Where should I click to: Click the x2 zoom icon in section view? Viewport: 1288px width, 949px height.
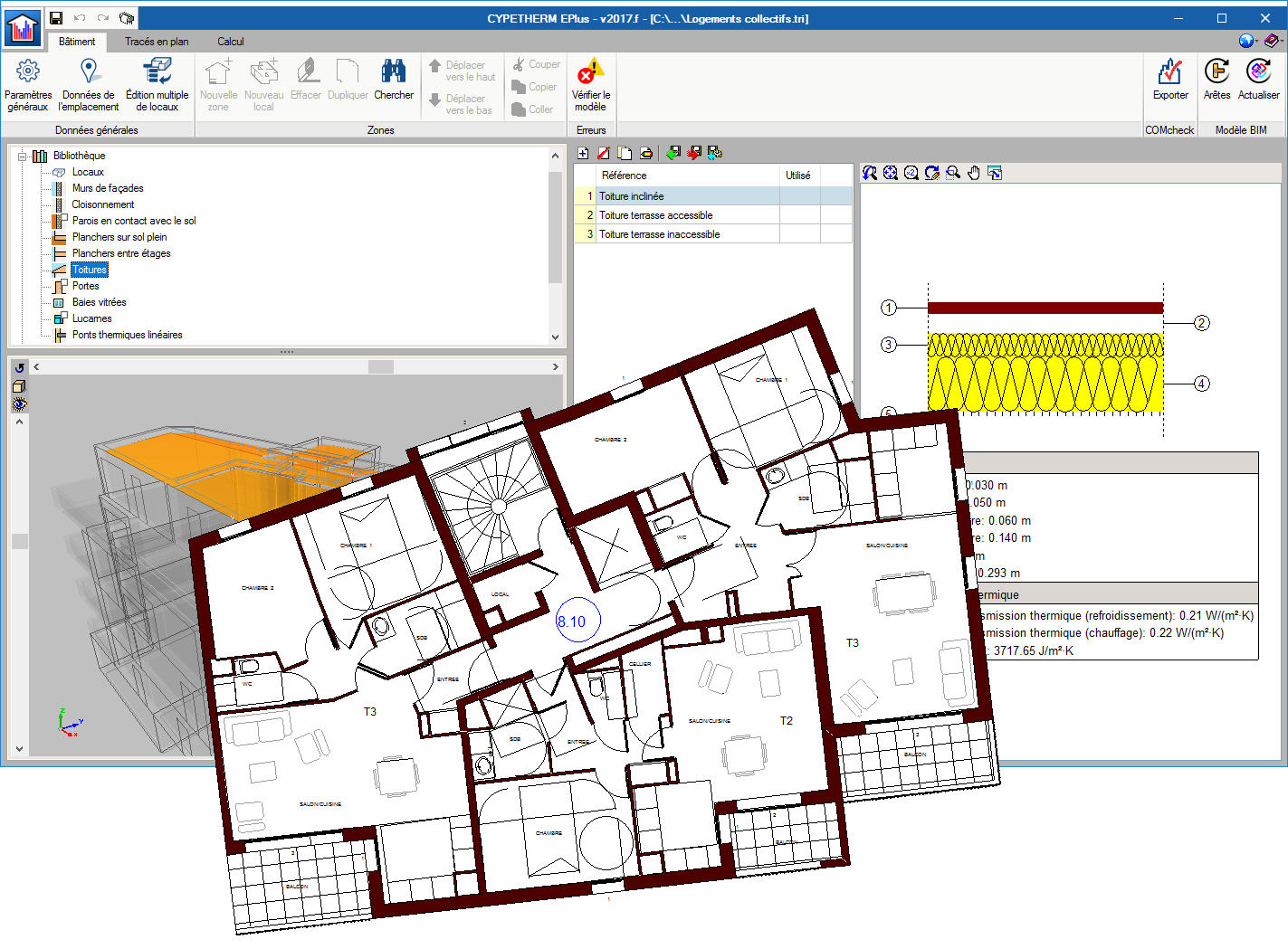click(x=911, y=173)
